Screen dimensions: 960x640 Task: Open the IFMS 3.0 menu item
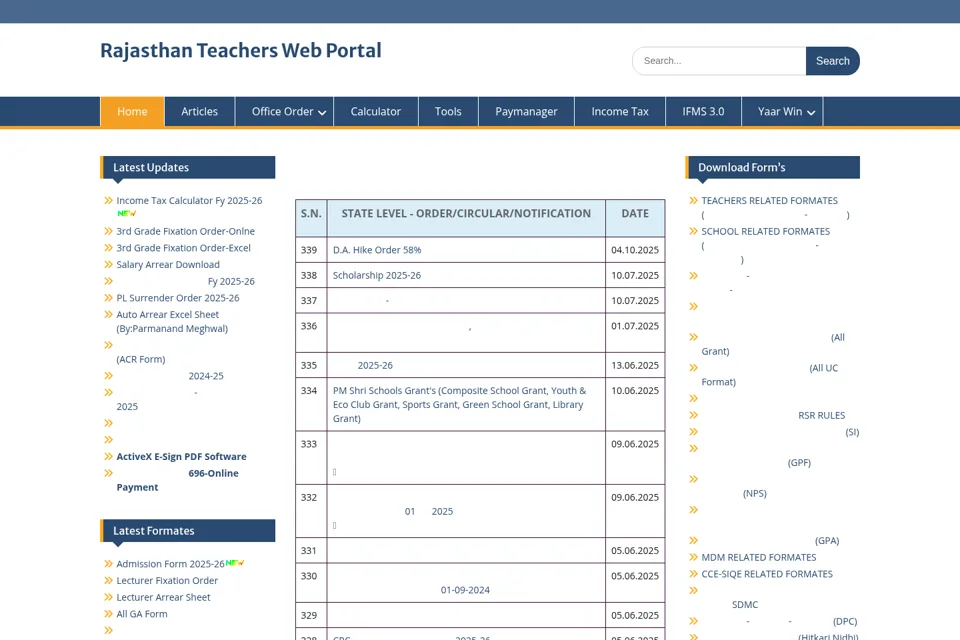pos(703,111)
